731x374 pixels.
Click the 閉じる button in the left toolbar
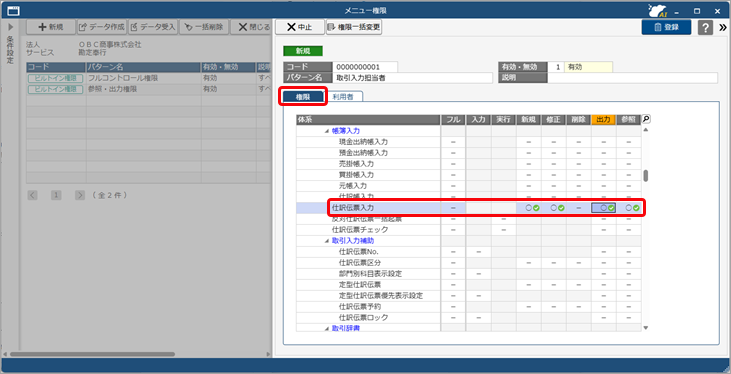(252, 27)
